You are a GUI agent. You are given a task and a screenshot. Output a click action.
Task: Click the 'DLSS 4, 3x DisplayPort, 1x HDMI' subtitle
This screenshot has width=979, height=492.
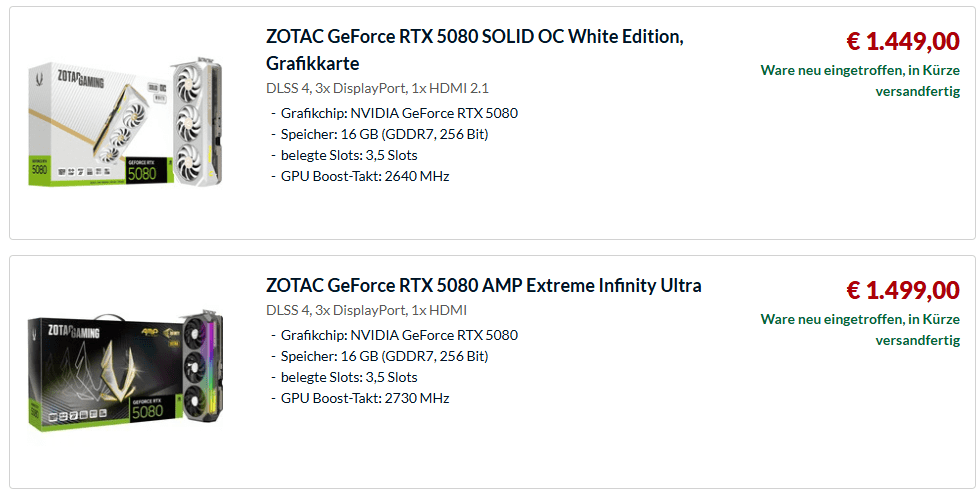point(367,310)
